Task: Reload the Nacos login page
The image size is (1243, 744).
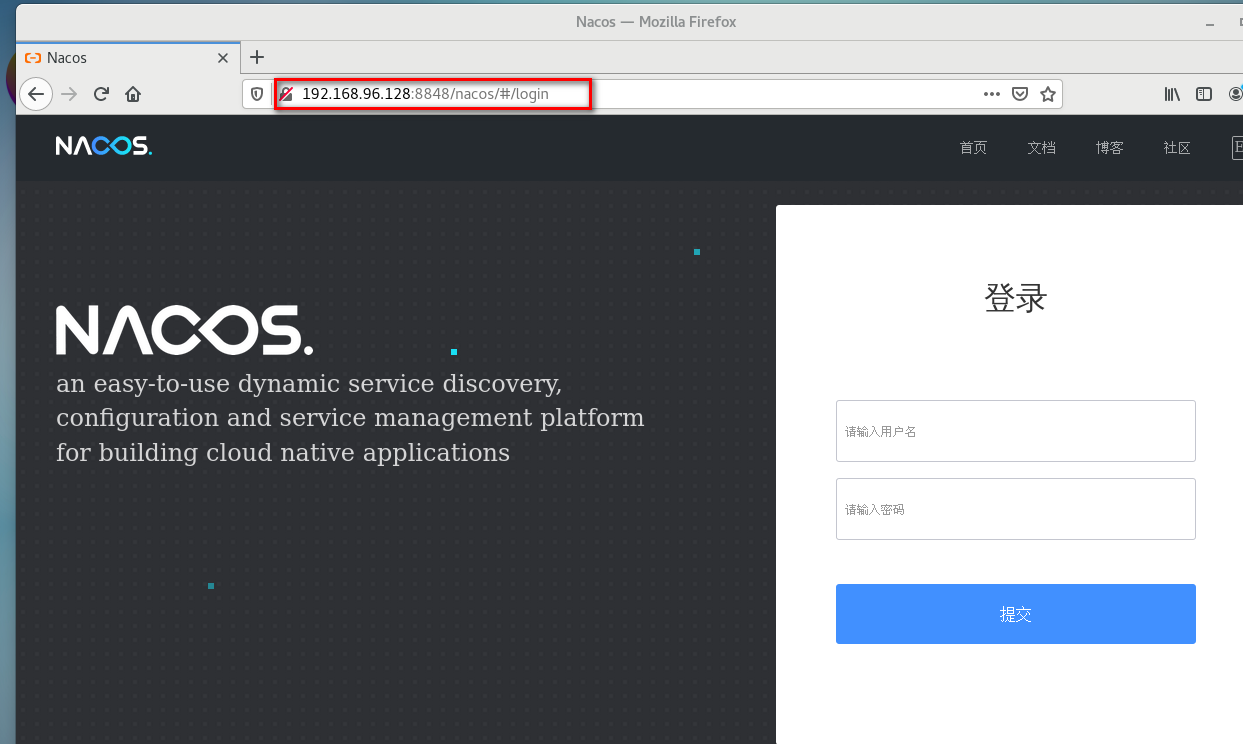Action: pos(101,94)
